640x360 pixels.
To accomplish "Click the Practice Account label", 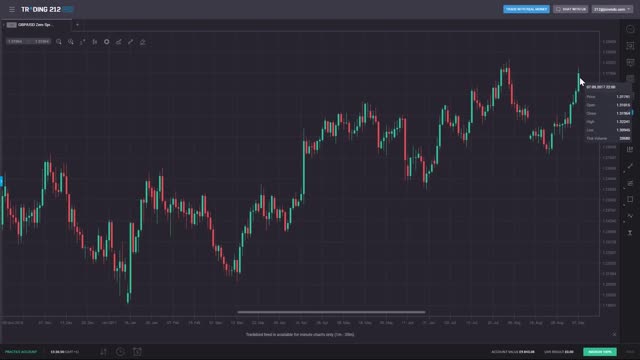I will 21,351.
